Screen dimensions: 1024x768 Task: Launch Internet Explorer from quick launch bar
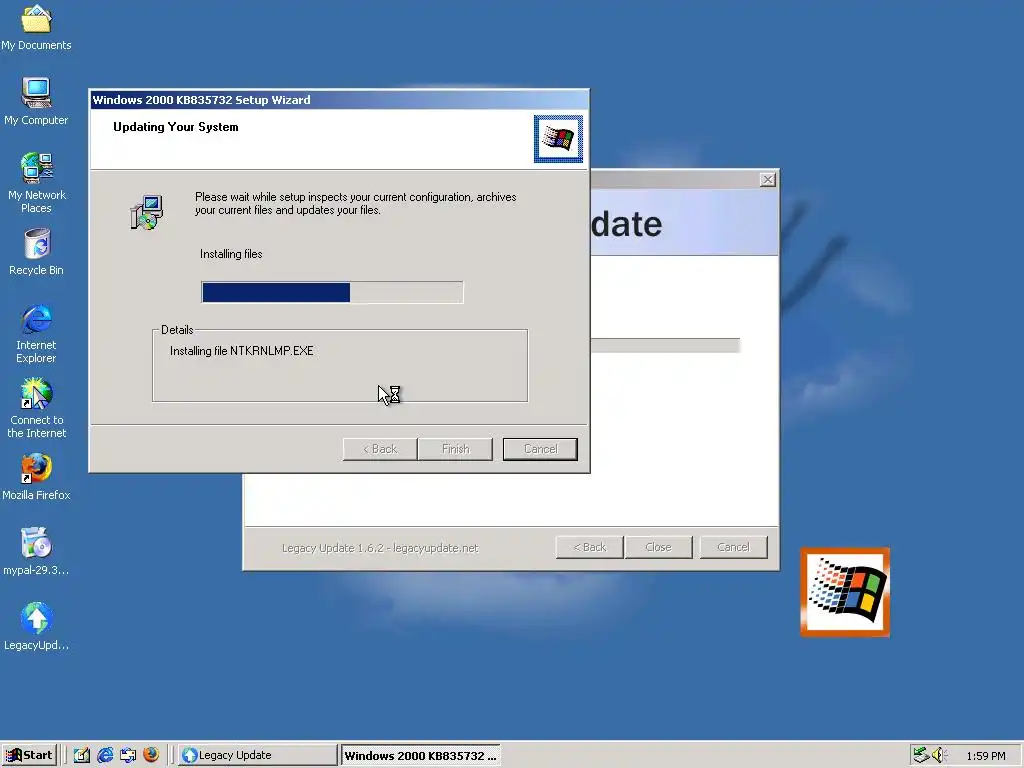click(x=105, y=755)
